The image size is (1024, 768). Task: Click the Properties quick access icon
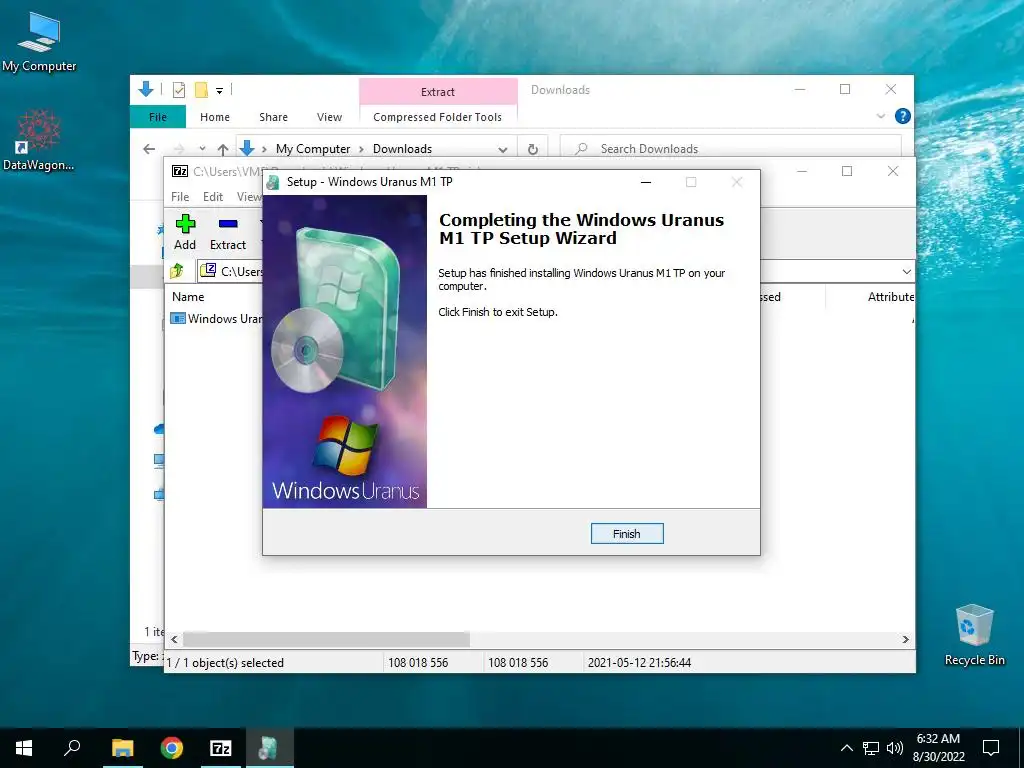178,89
